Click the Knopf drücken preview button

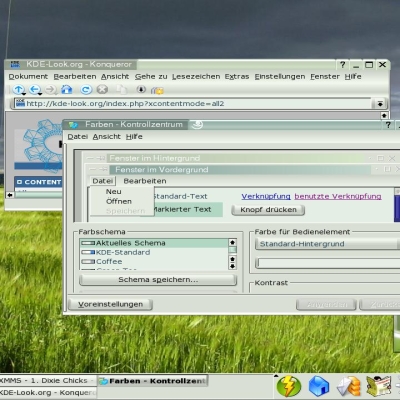coord(268,210)
